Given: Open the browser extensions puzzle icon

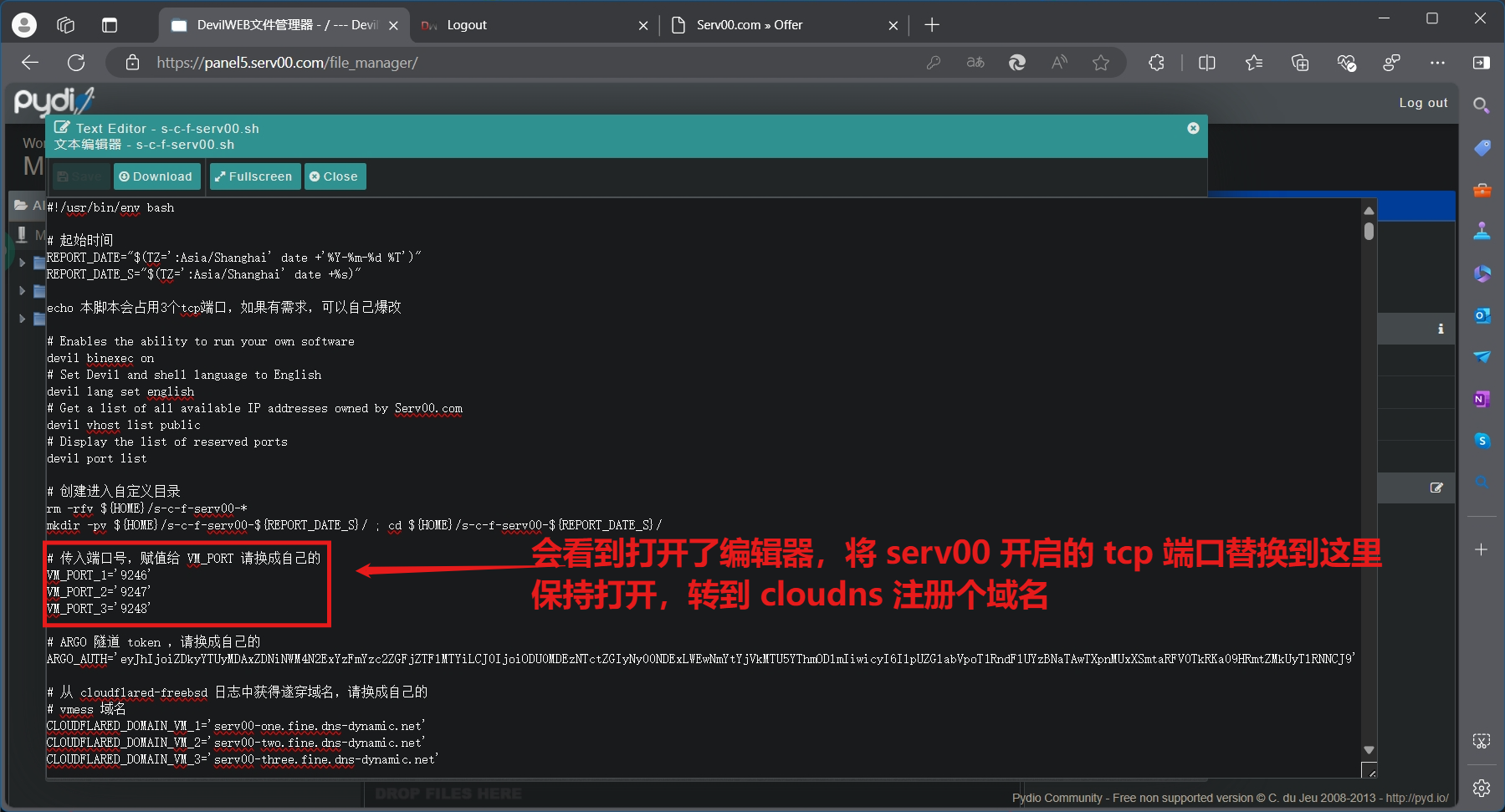Looking at the screenshot, I should [1156, 63].
